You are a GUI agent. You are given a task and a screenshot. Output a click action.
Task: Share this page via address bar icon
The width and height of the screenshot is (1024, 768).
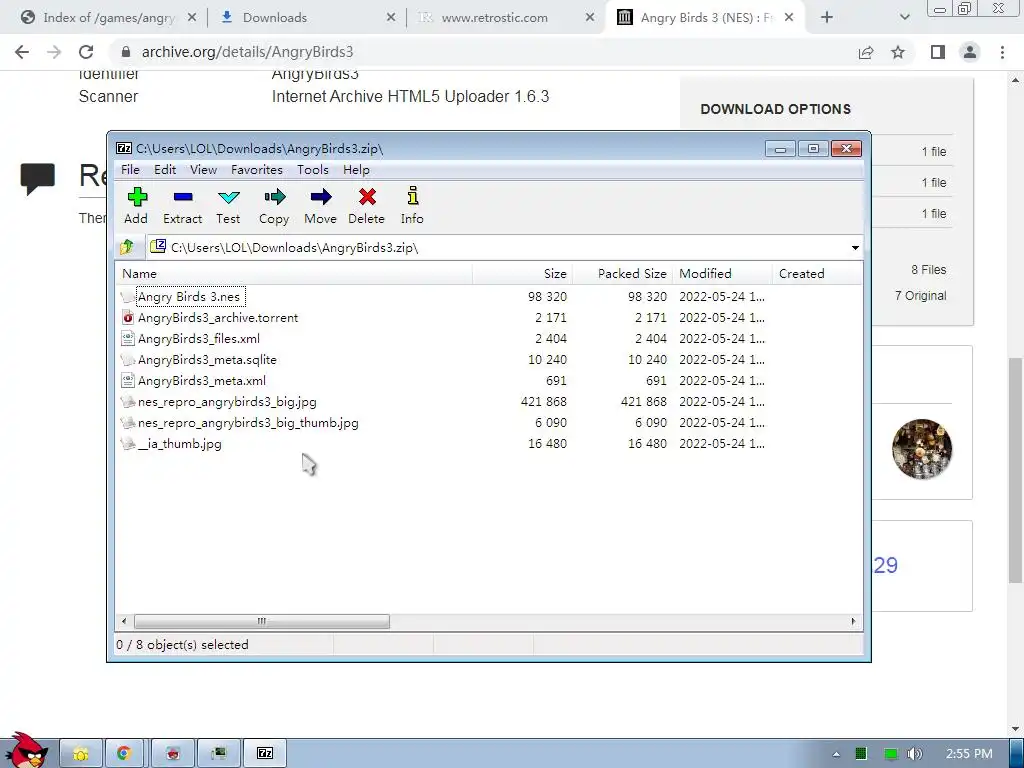point(866,52)
